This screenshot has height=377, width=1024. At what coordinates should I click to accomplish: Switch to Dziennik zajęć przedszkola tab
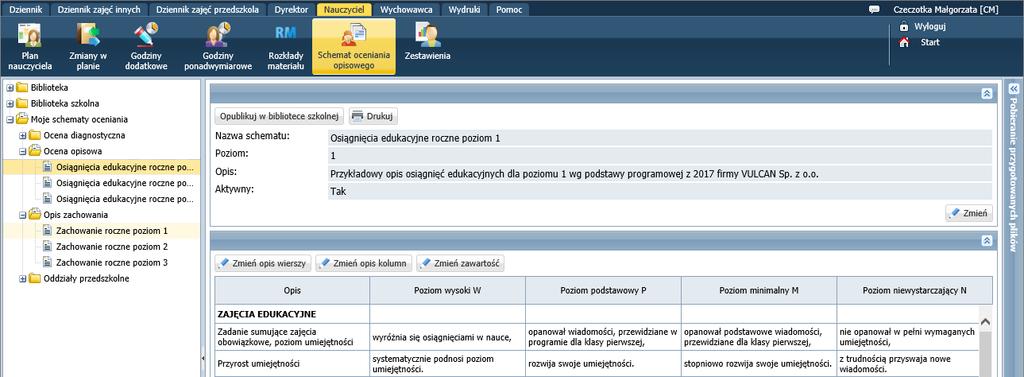point(208,10)
